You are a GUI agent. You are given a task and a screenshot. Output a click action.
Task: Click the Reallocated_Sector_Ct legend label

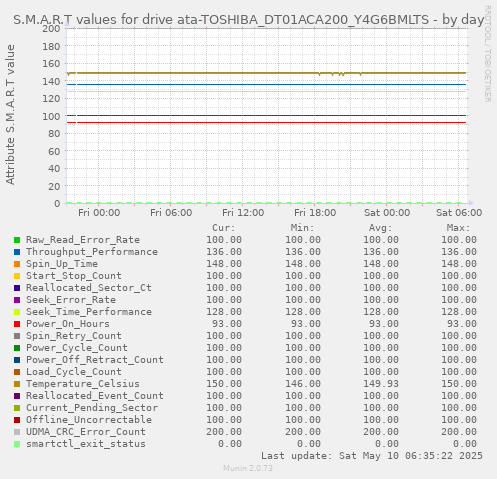[x=89, y=288]
